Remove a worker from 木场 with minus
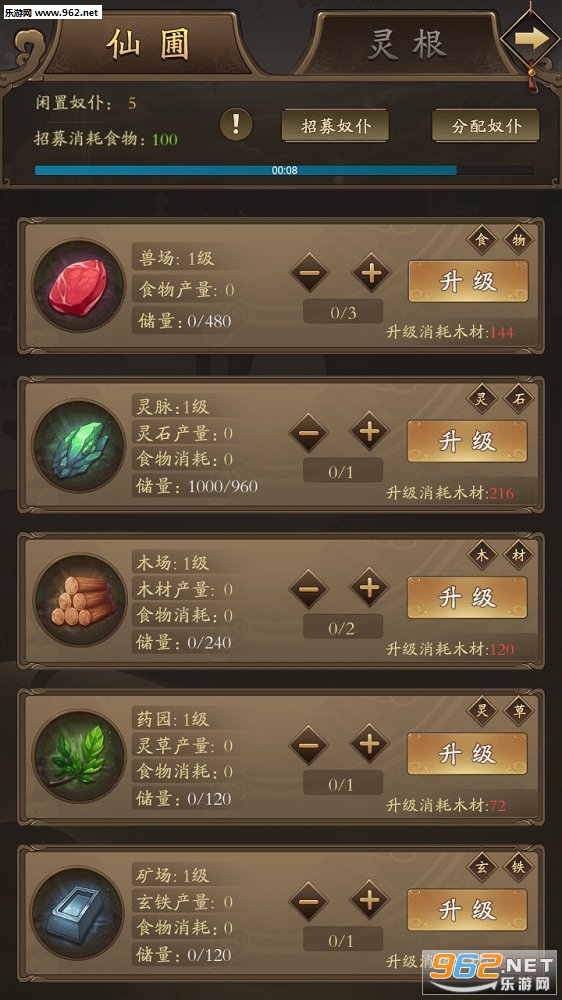The image size is (562, 1000). coord(309,587)
